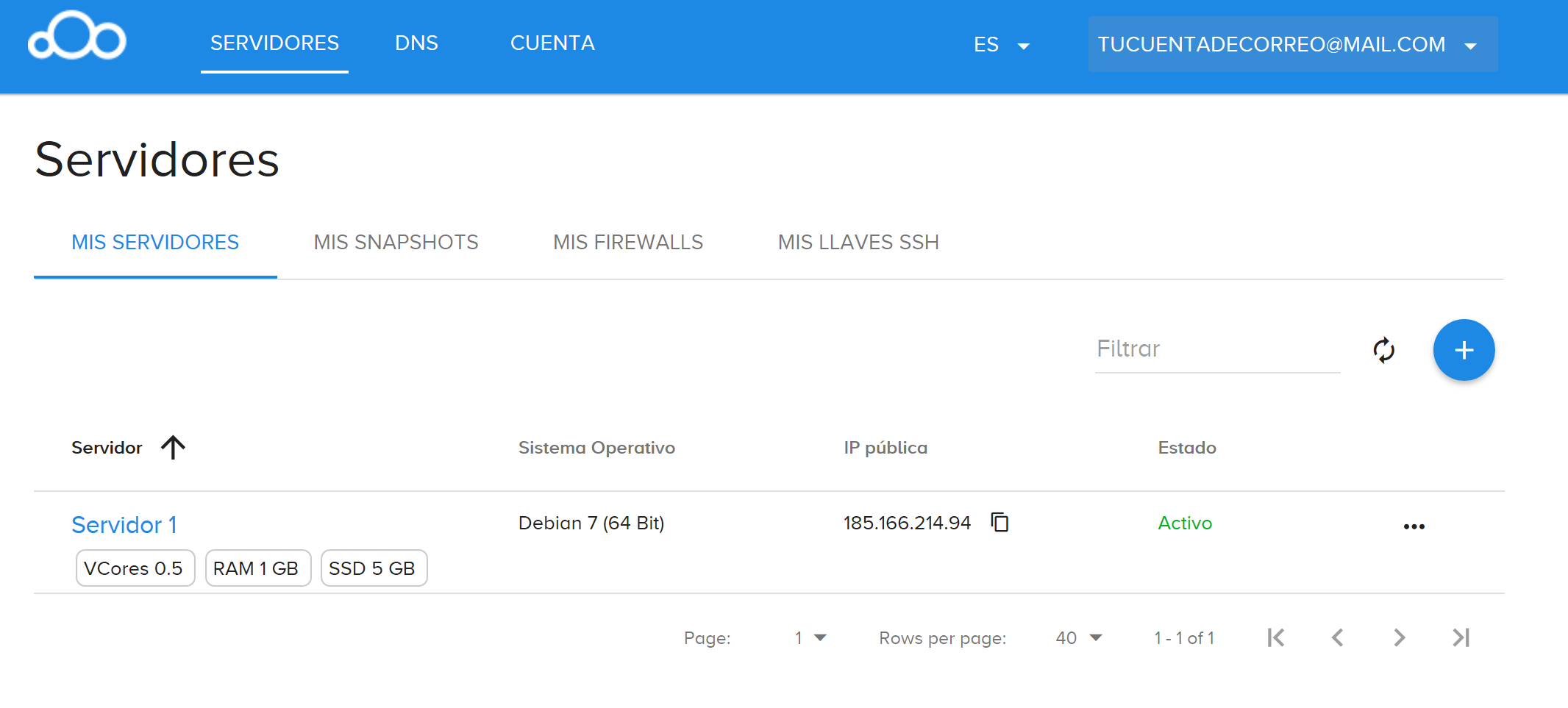Sort by Sistema Operativo column

[x=596, y=448]
